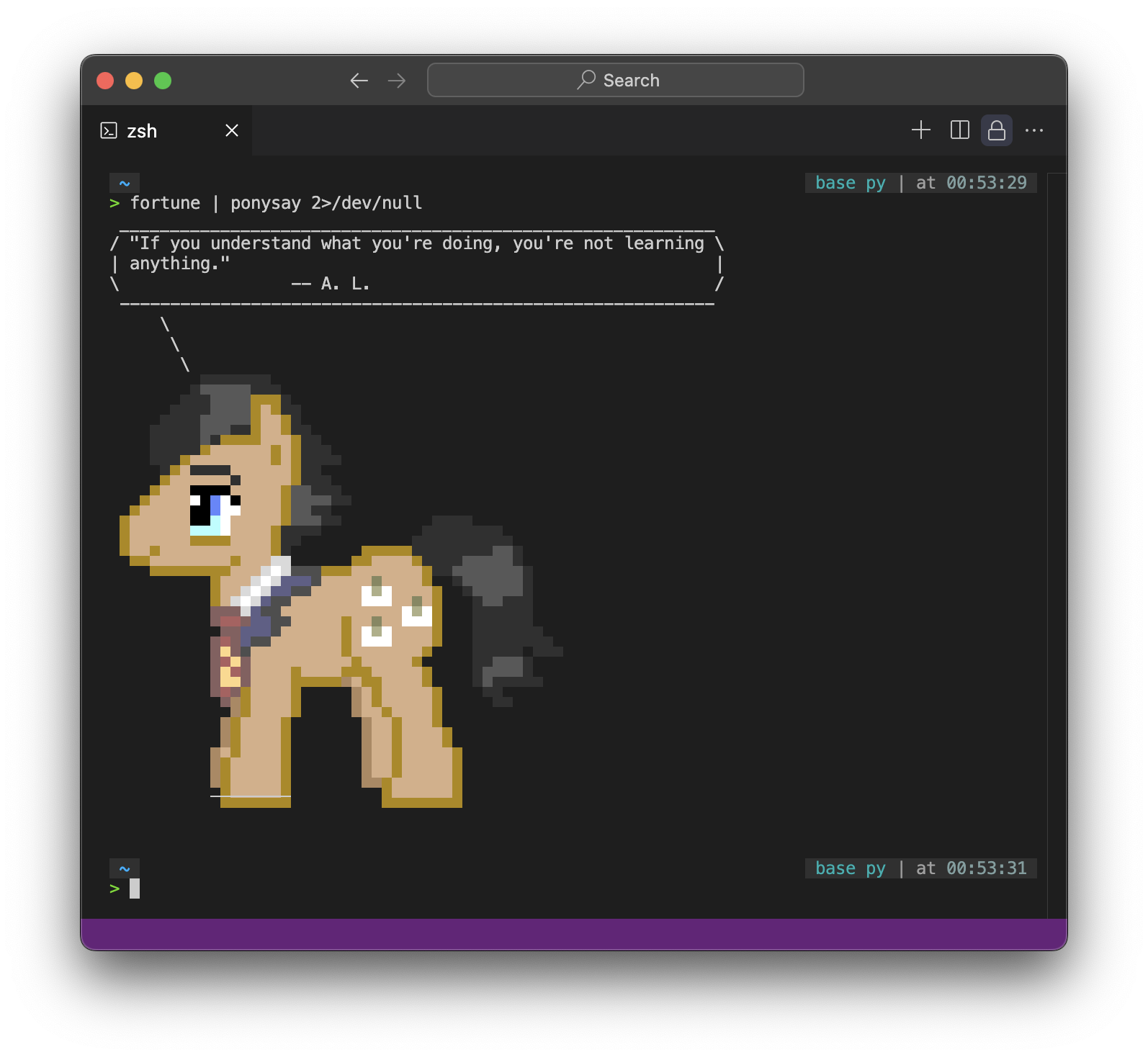This screenshot has width=1148, height=1057.
Task: Click the pony ASCII art image
Action: point(341,590)
